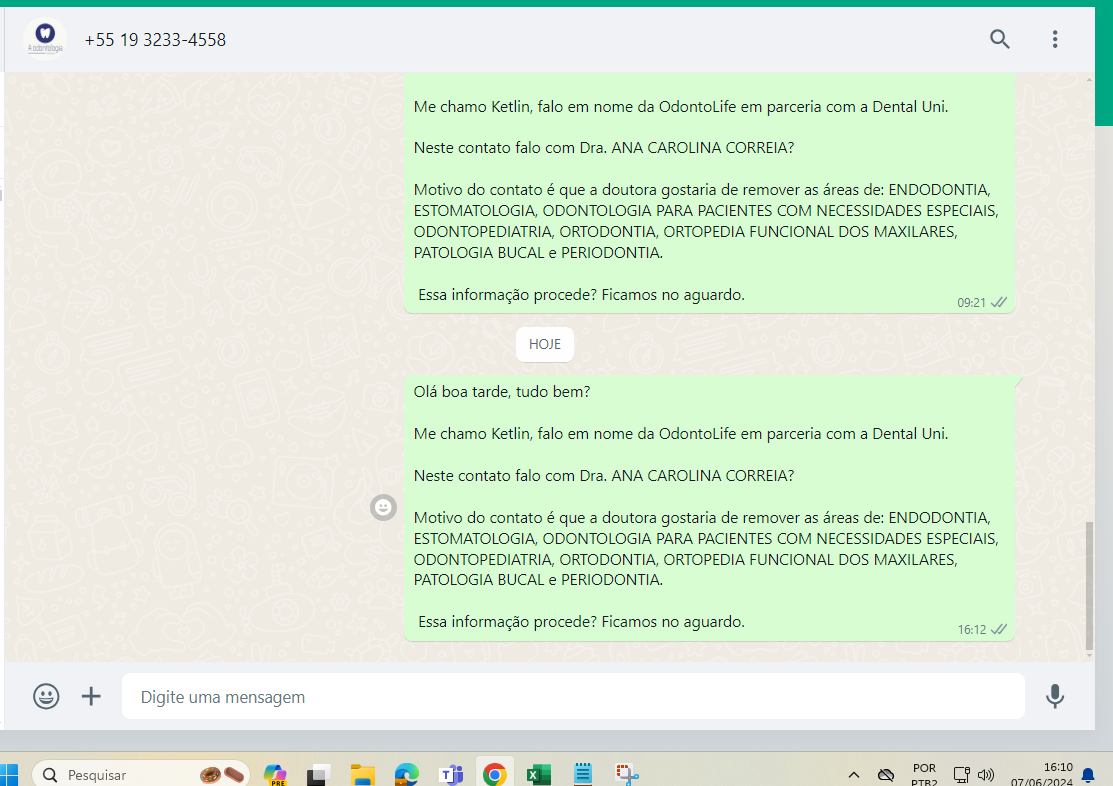Start recording a voice message
The image size is (1113, 786).
click(x=1055, y=696)
